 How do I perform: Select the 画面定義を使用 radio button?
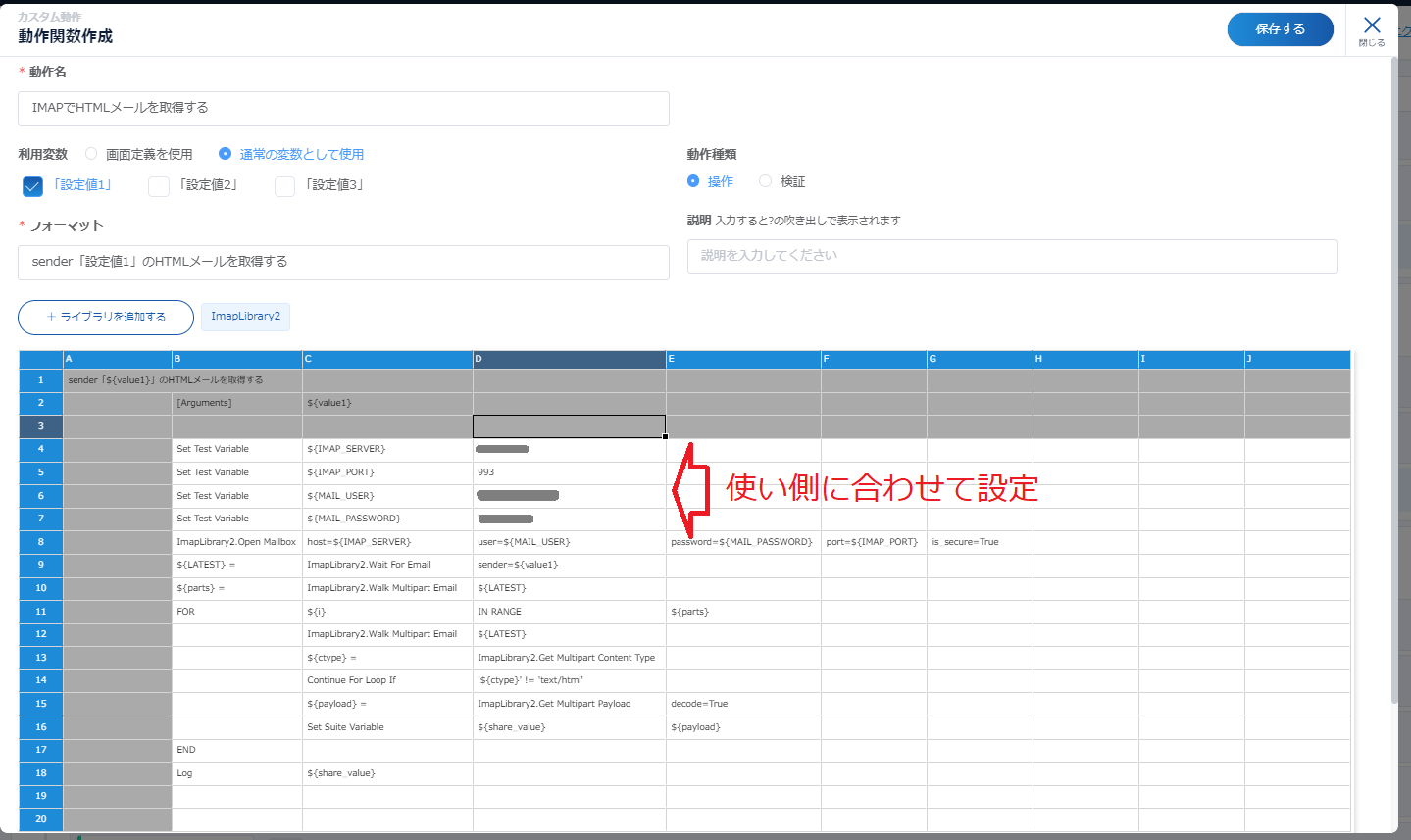point(91,154)
